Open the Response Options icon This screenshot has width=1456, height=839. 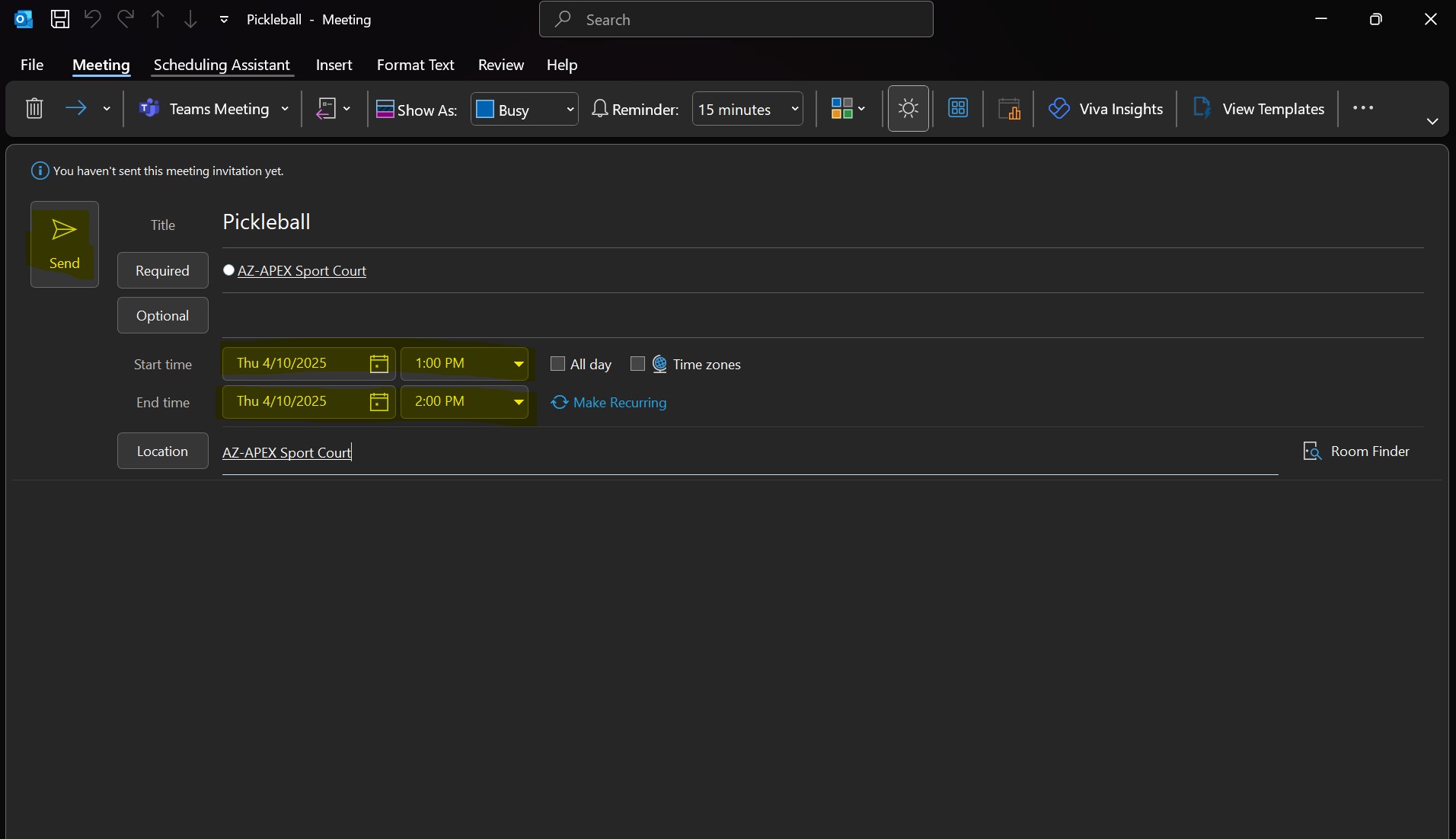point(326,108)
